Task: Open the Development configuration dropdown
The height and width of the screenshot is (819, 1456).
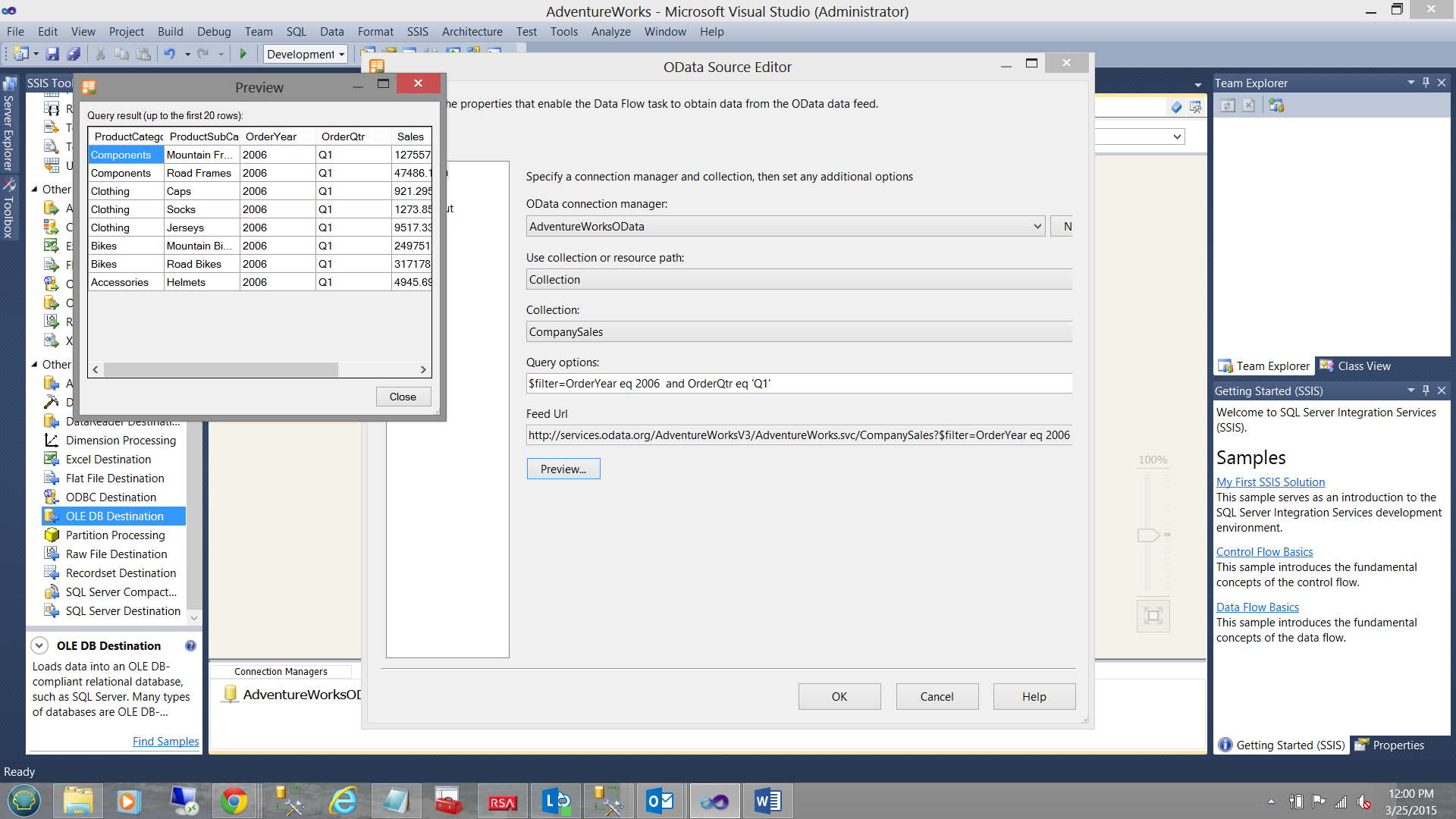Action: click(x=342, y=55)
